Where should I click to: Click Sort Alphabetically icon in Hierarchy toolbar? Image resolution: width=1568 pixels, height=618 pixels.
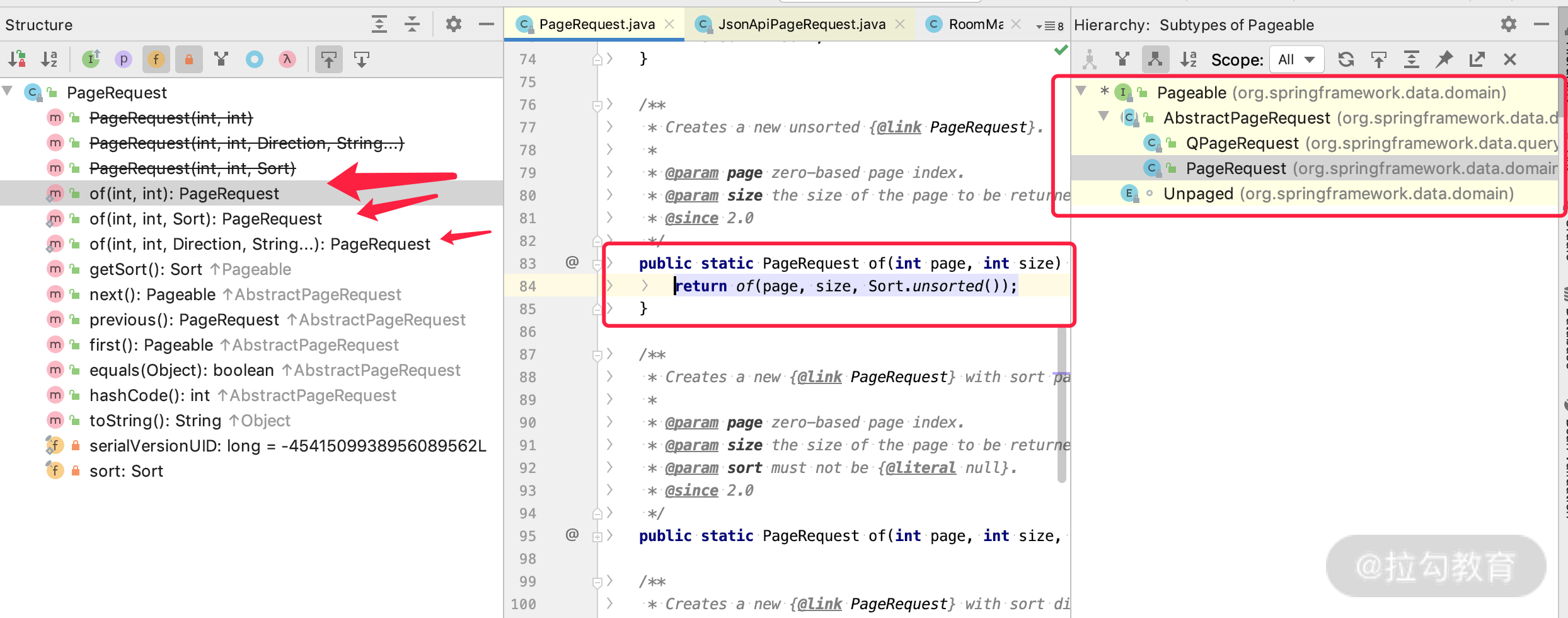pyautogui.click(x=1189, y=59)
